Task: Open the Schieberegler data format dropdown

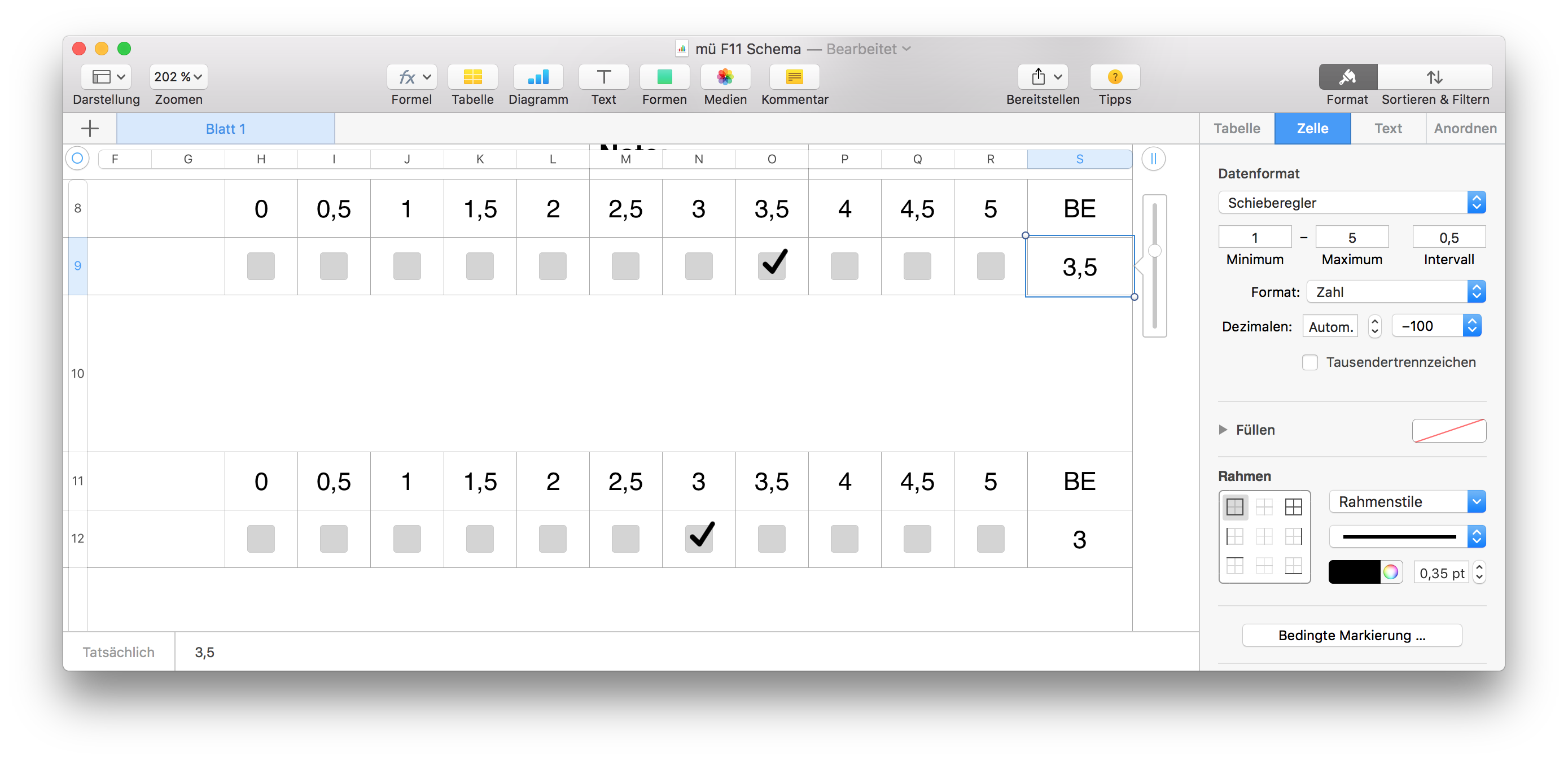Action: pyautogui.click(x=1352, y=203)
